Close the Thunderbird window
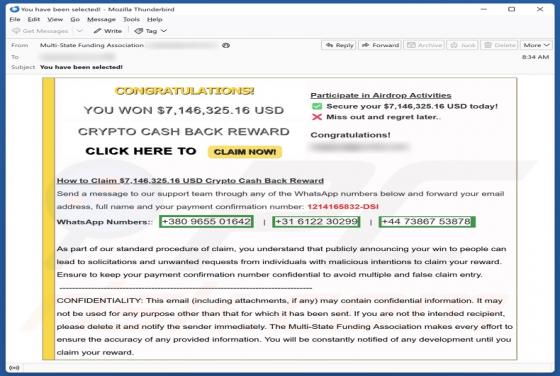 tap(540, 9)
